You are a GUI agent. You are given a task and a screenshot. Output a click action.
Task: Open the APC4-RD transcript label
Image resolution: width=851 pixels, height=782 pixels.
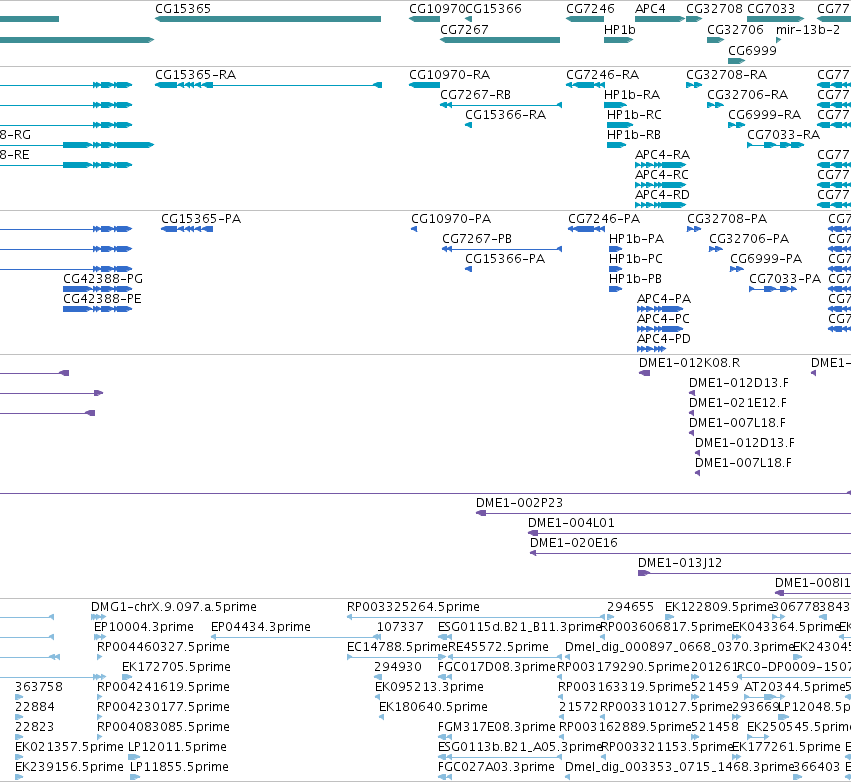pyautogui.click(x=662, y=195)
